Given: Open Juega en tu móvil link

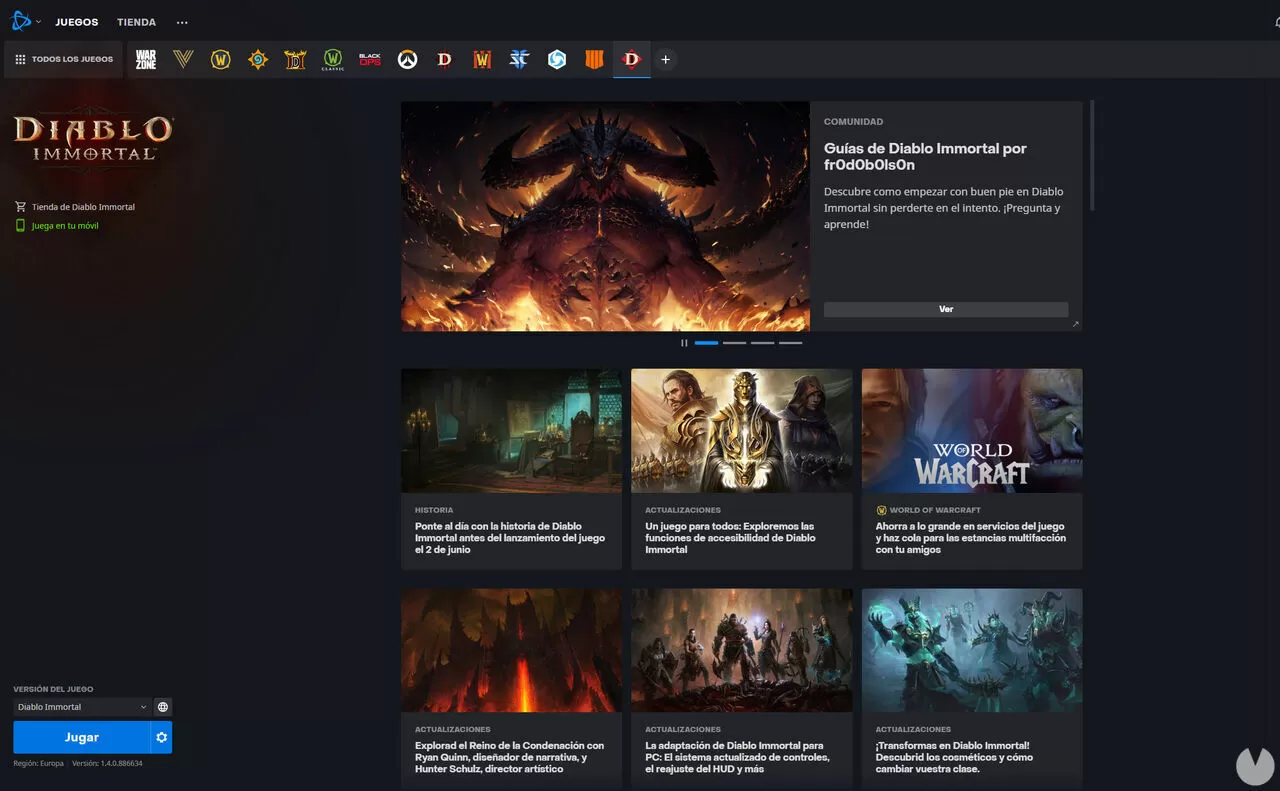Looking at the screenshot, I should (65, 226).
